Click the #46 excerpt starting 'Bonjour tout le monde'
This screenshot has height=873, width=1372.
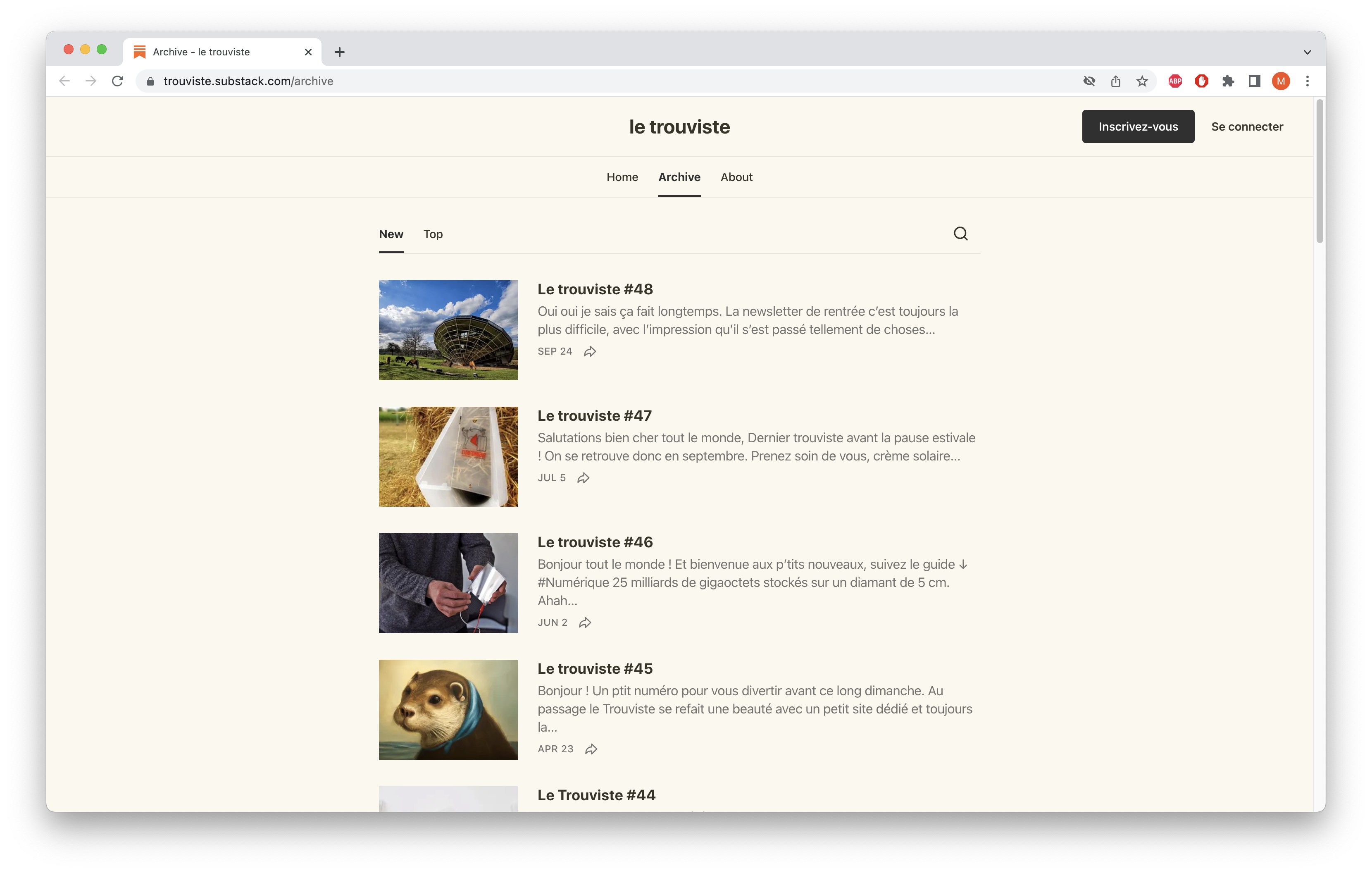(752, 582)
